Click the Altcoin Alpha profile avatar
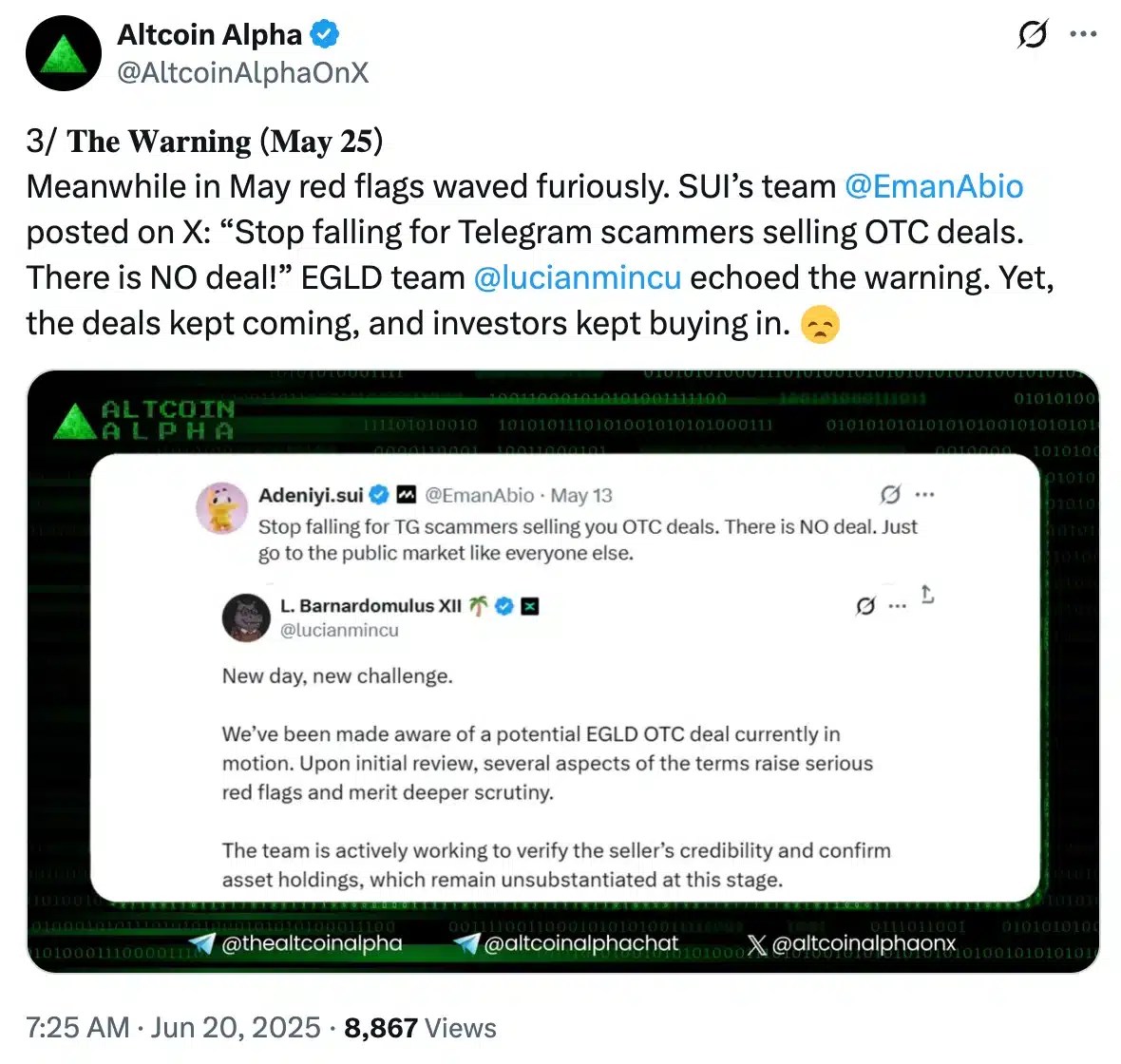The height and width of the screenshot is (1064, 1121). click(x=63, y=53)
